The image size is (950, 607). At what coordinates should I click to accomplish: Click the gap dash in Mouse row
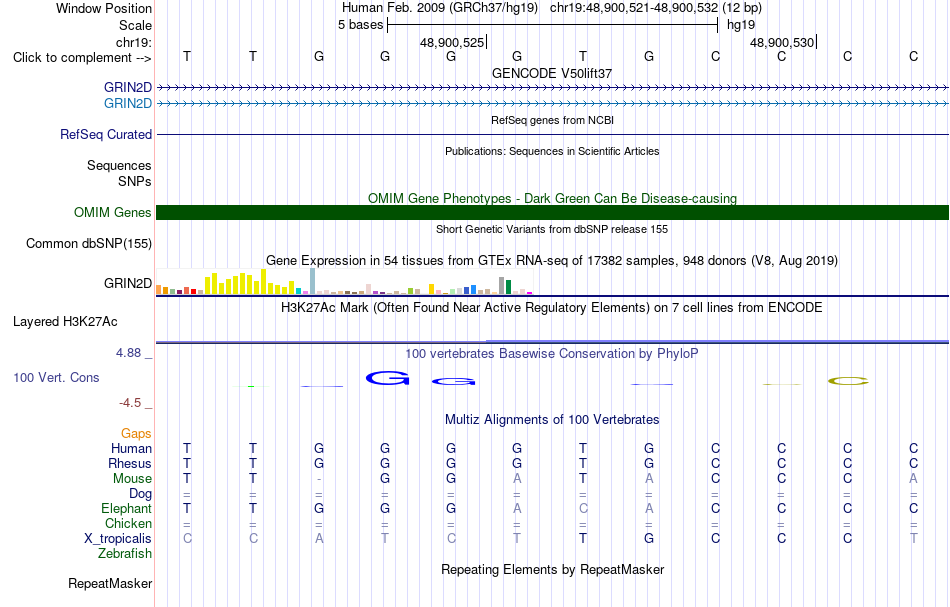click(x=319, y=479)
